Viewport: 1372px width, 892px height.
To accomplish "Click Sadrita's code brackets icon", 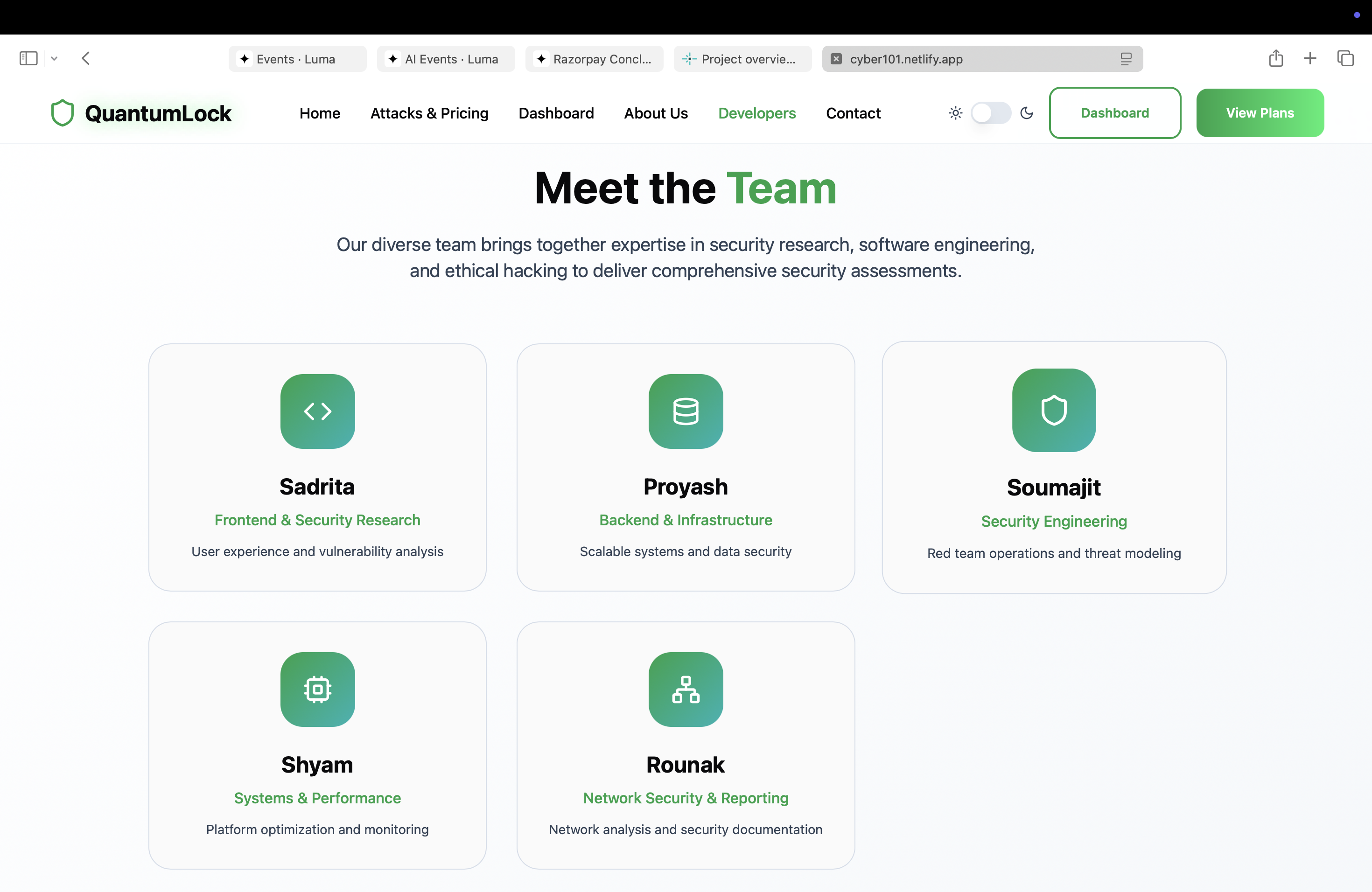I will tap(318, 411).
